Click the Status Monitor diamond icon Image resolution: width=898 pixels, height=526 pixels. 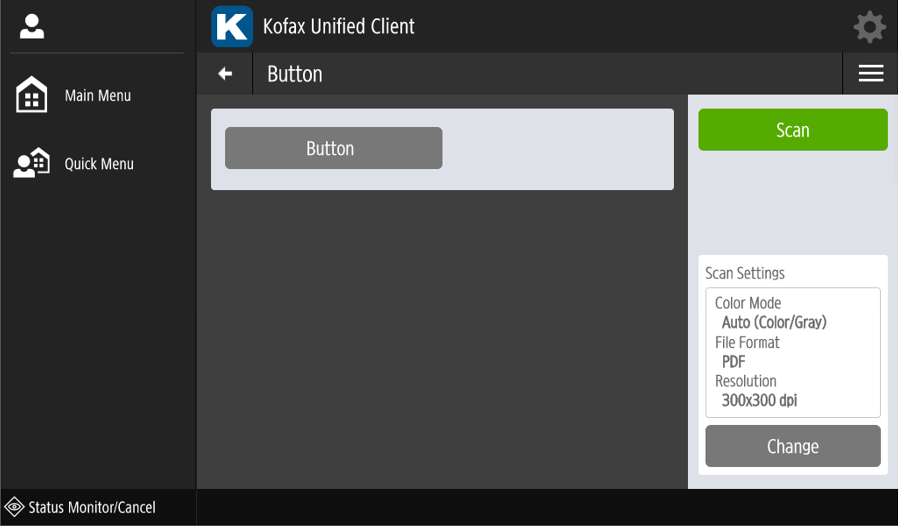pyautogui.click(x=15, y=507)
